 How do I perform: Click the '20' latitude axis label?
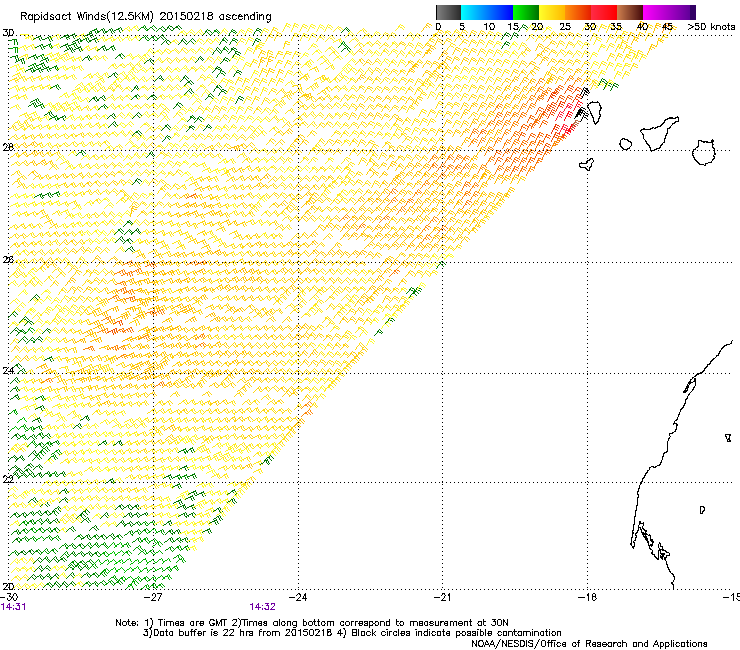pyautogui.click(x=8, y=586)
